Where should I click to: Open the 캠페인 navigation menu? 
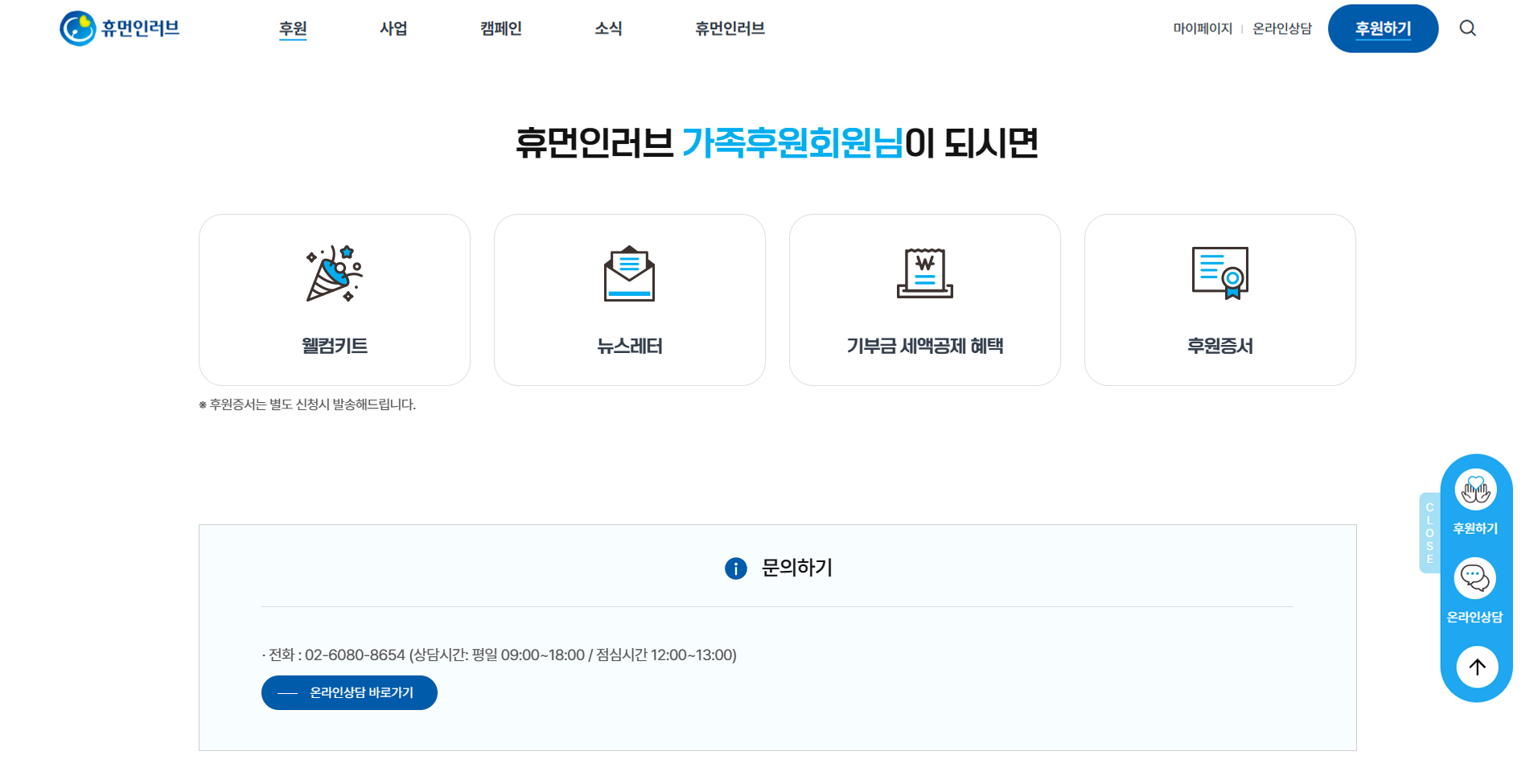(x=500, y=28)
